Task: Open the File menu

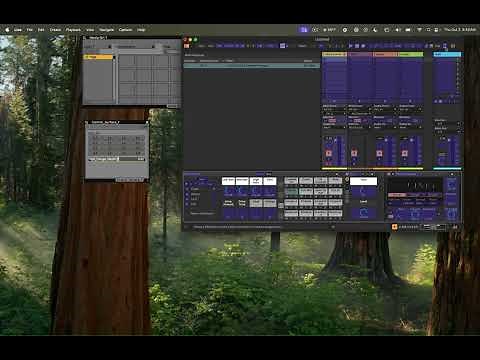Action: [x=30, y=30]
